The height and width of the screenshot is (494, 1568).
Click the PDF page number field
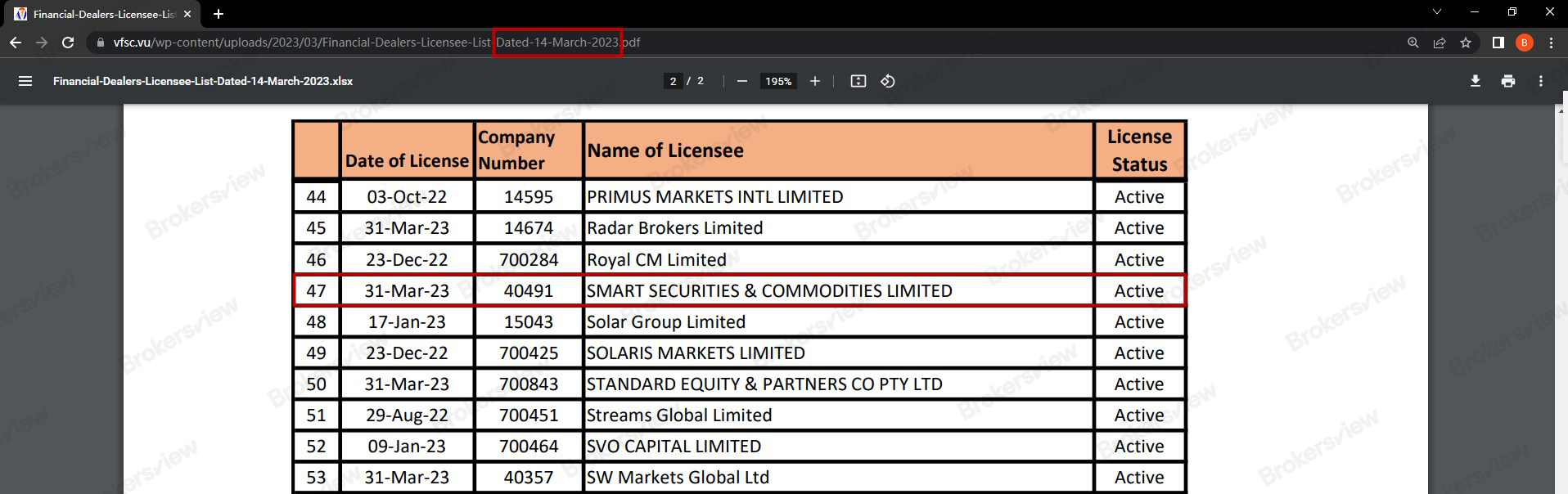pos(673,81)
